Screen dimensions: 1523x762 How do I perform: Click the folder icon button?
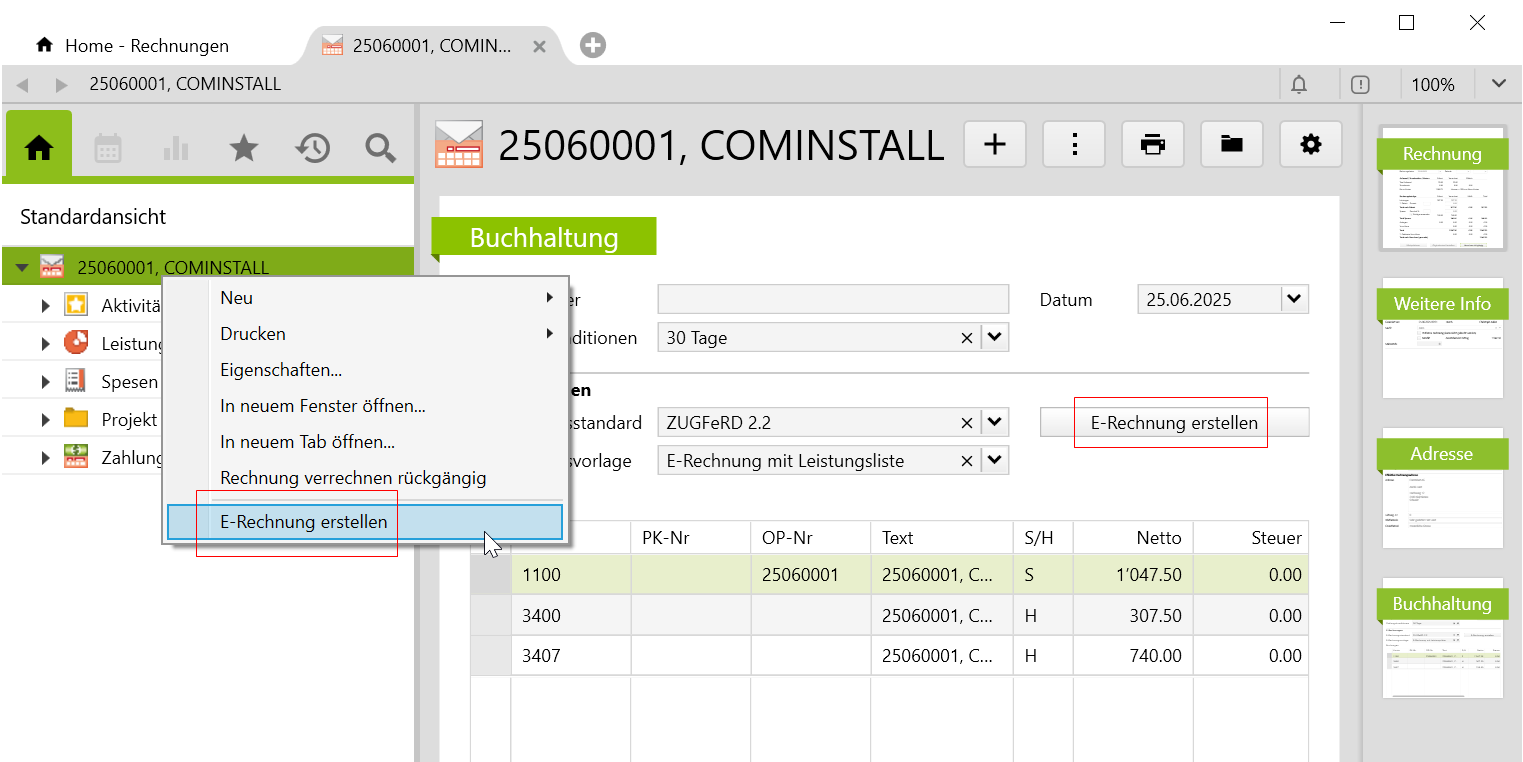click(1231, 145)
